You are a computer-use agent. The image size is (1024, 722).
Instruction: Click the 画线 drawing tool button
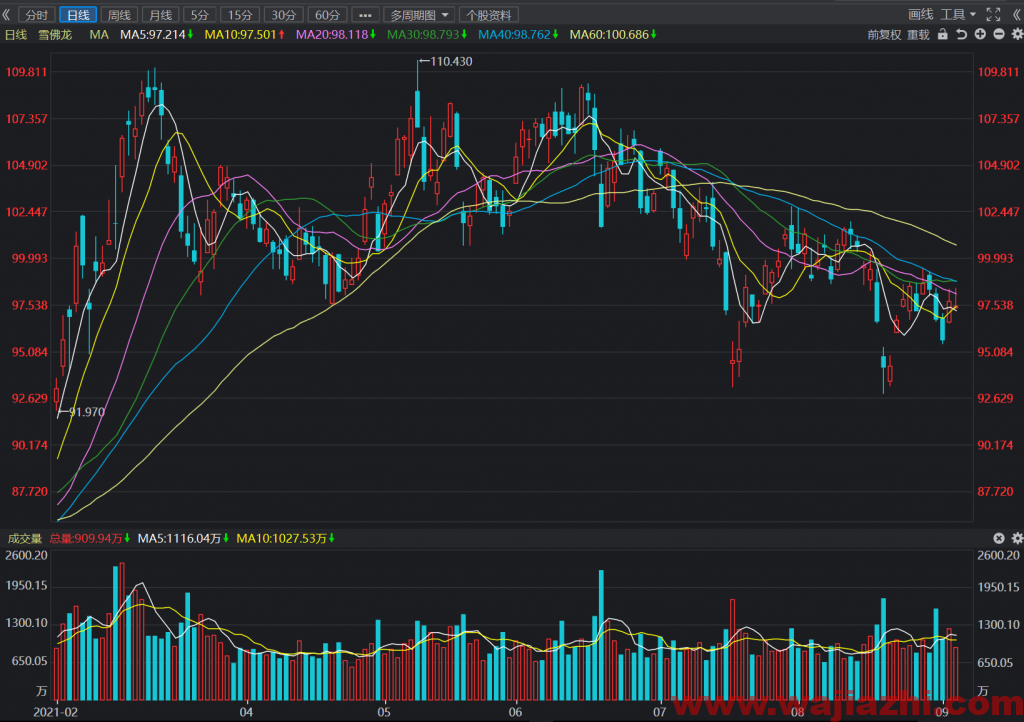coord(920,14)
